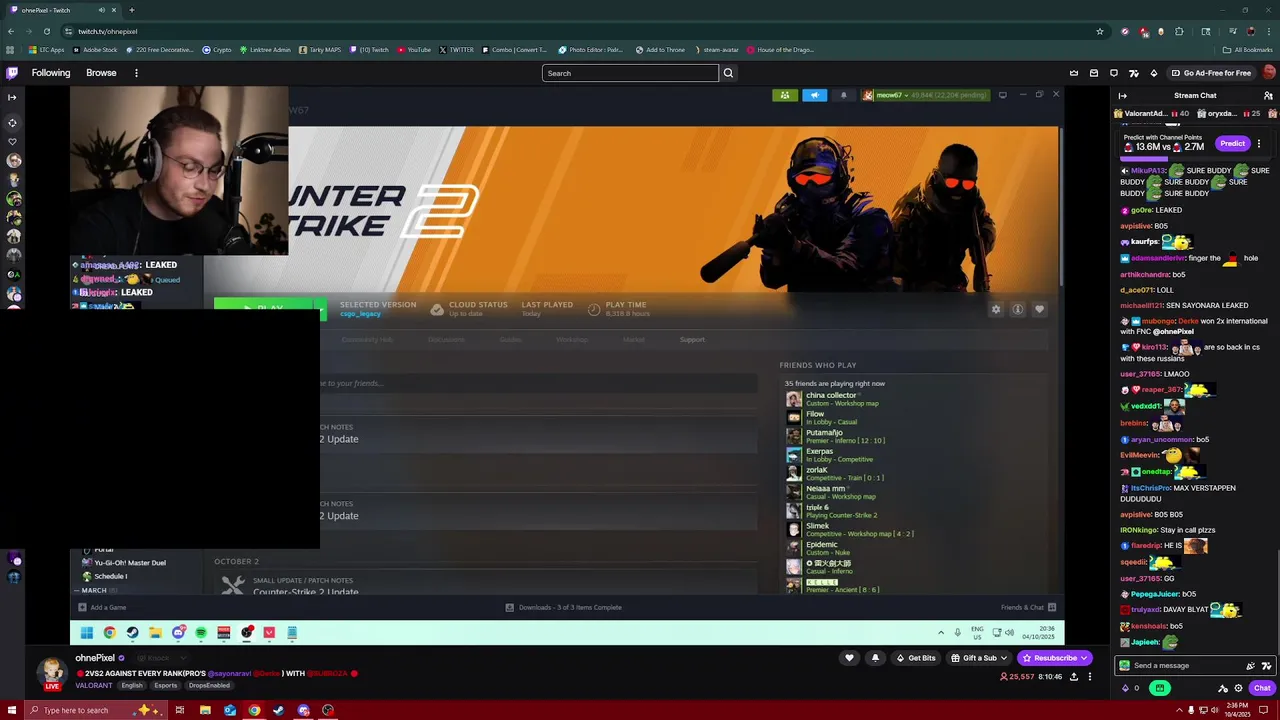Open the Bits diamond icon in header
Viewport: 1280px width, 720px height.
(x=1154, y=73)
